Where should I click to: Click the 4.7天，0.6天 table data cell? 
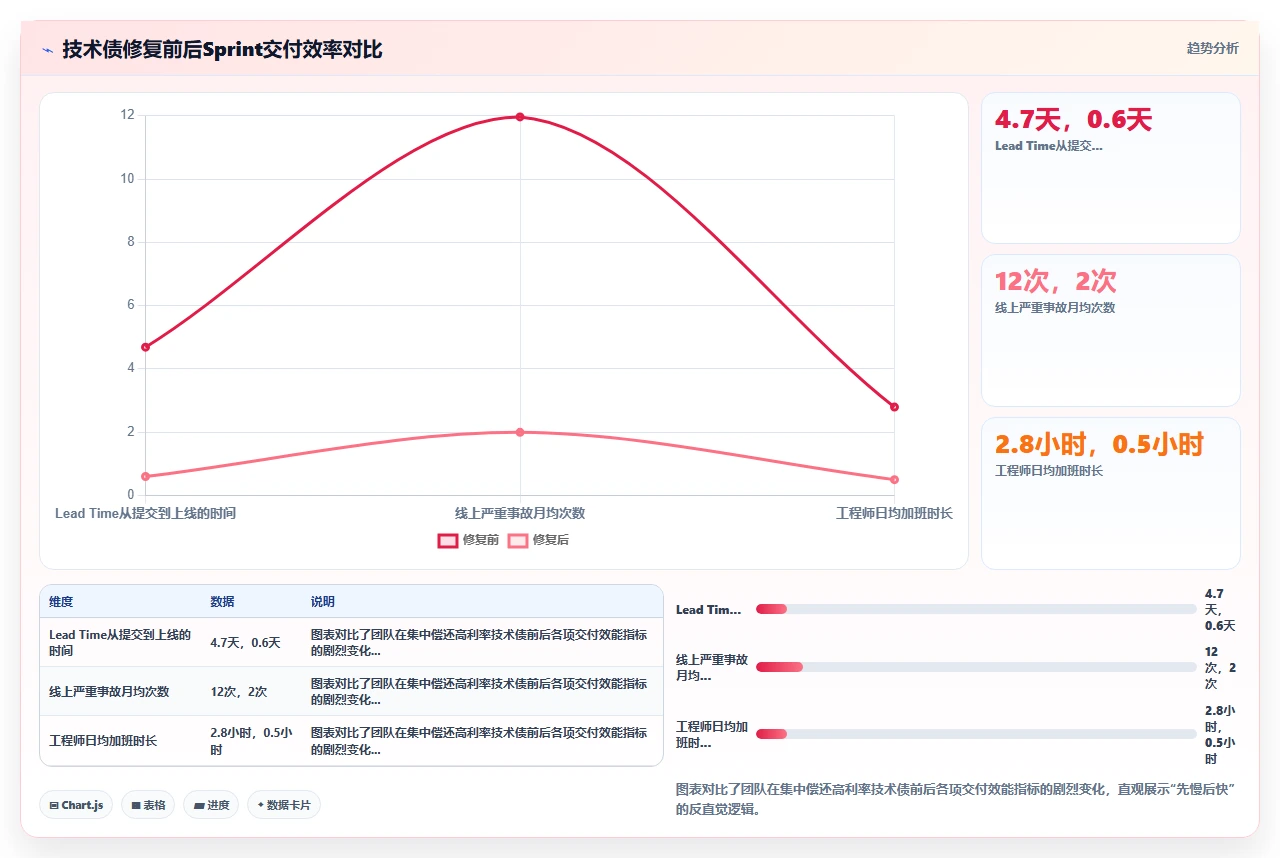[x=250, y=642]
